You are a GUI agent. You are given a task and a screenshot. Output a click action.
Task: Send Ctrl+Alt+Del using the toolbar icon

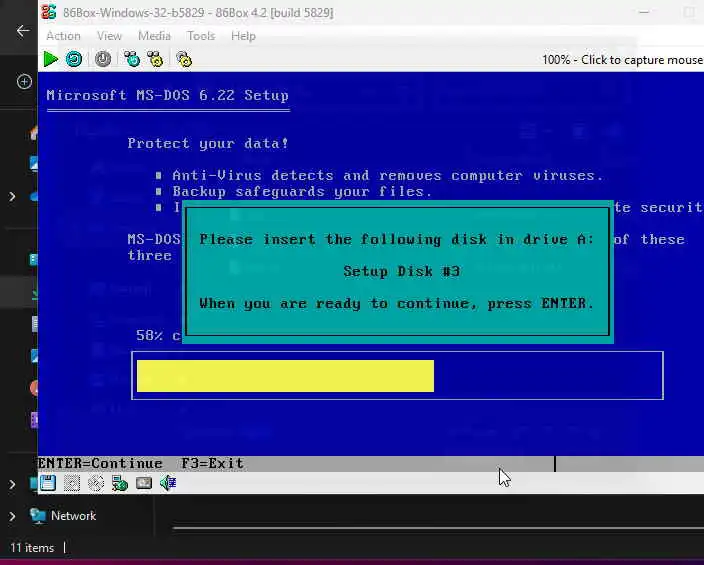coord(132,59)
